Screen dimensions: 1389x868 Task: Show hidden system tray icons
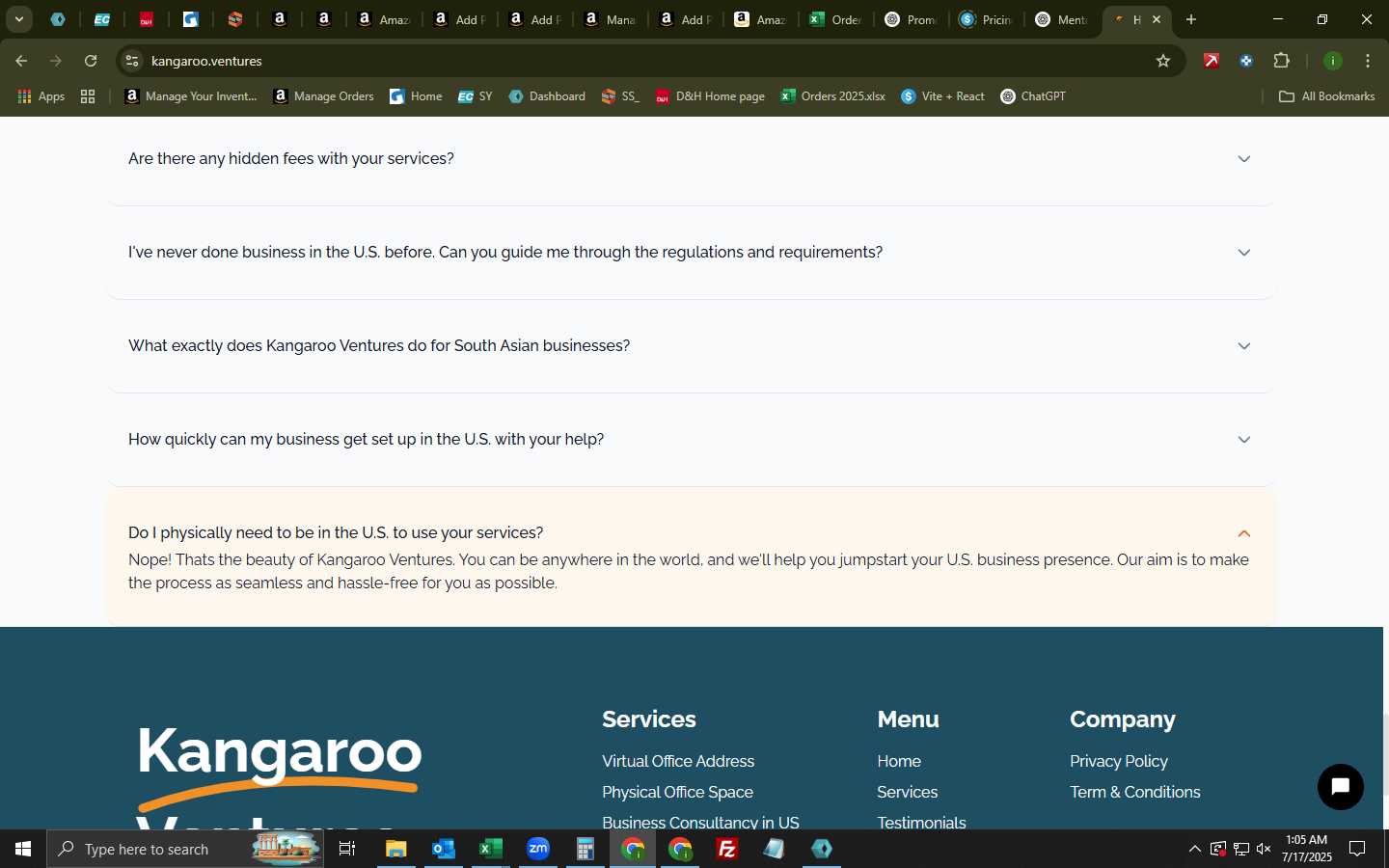(x=1194, y=849)
